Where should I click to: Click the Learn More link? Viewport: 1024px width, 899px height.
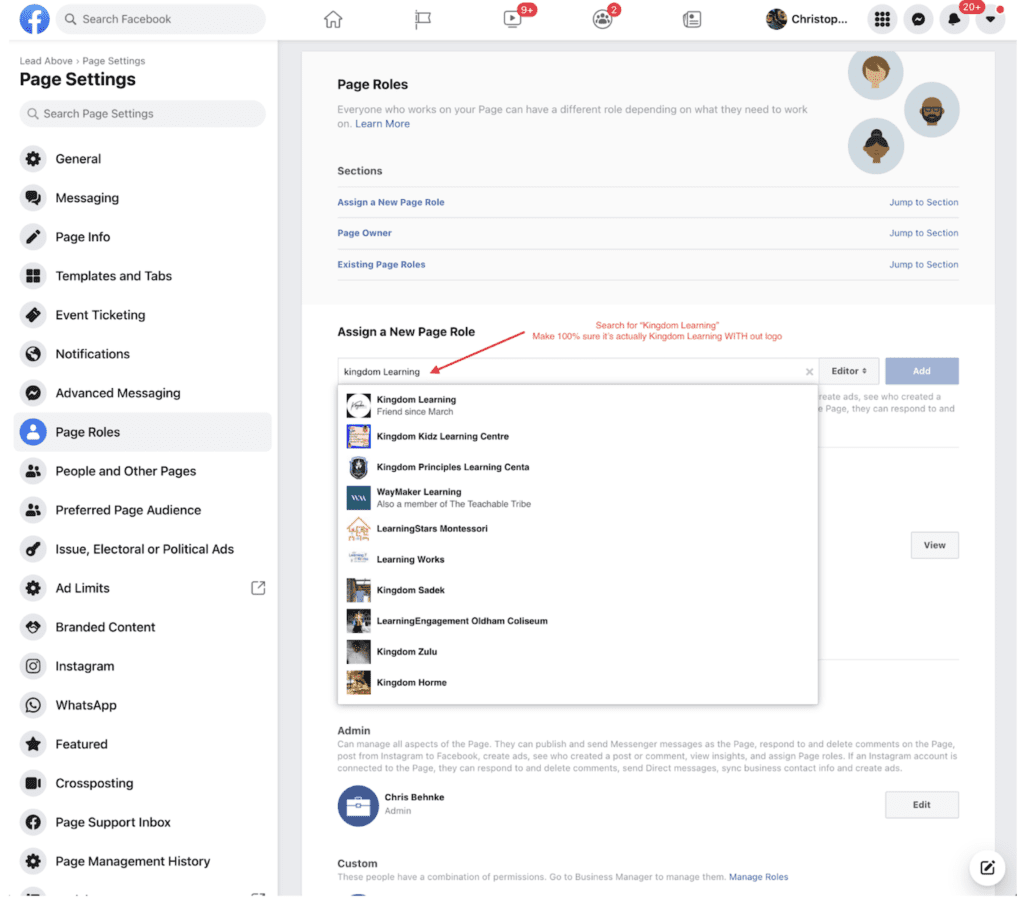click(382, 124)
